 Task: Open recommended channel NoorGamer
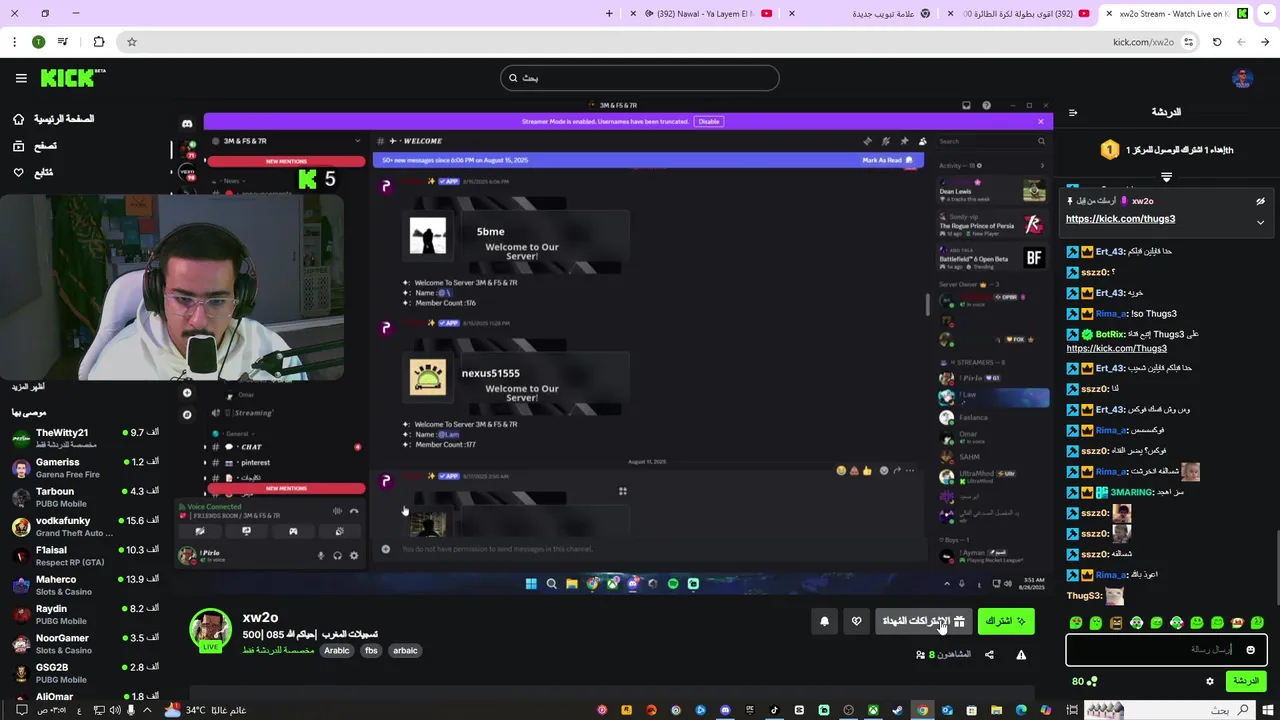86,643
